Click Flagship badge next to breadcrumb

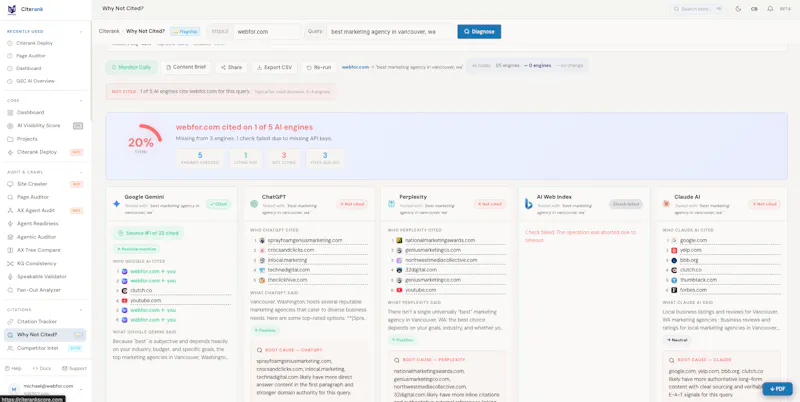tap(185, 32)
